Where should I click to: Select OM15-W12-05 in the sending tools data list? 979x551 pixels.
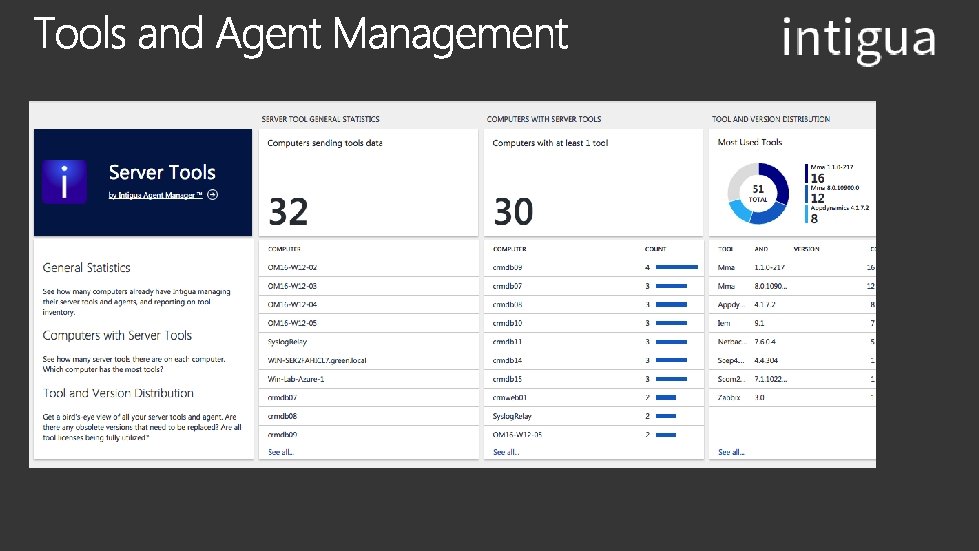pyautogui.click(x=368, y=323)
